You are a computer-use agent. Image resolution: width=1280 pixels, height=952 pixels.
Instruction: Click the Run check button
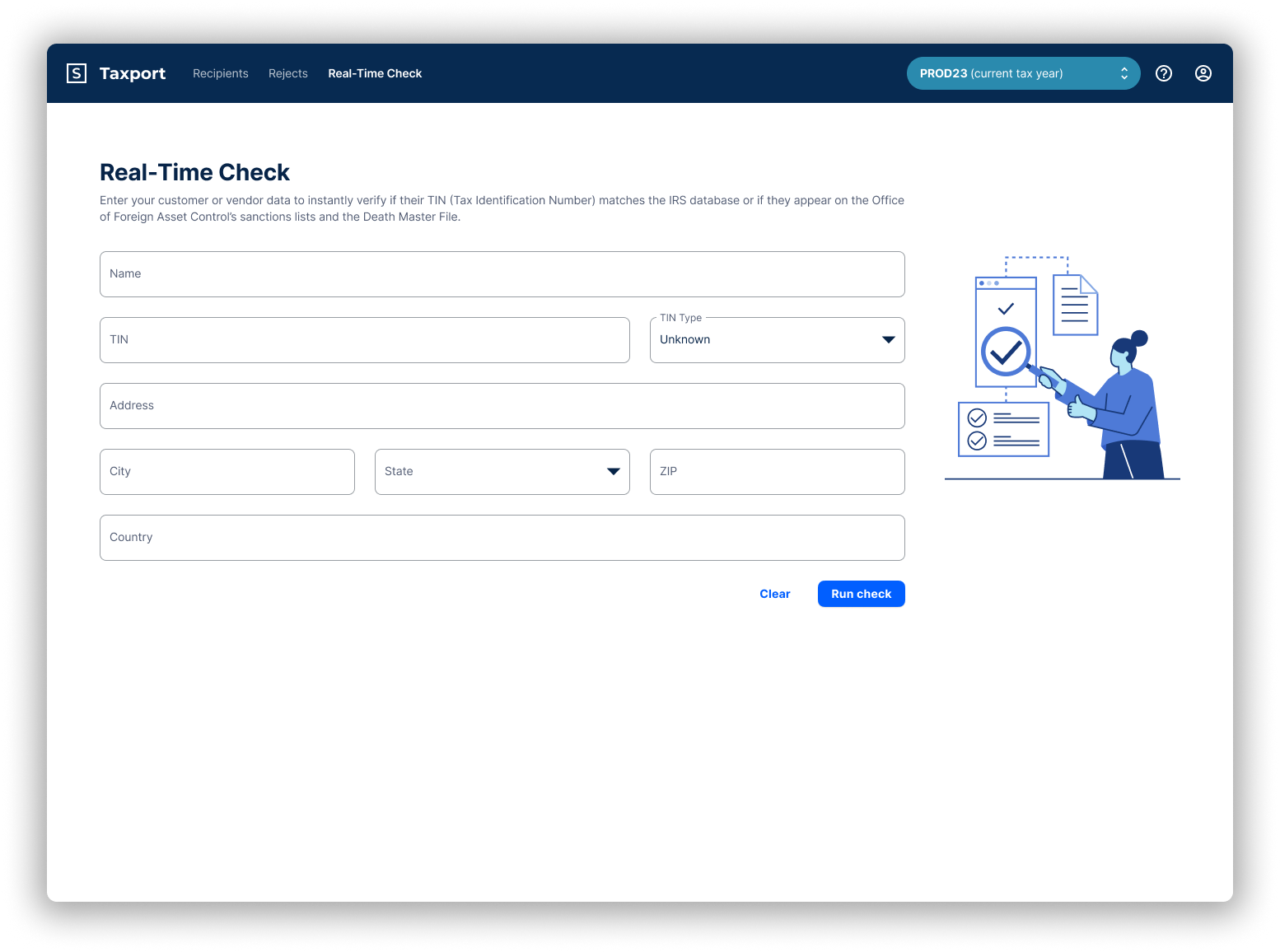[862, 594]
